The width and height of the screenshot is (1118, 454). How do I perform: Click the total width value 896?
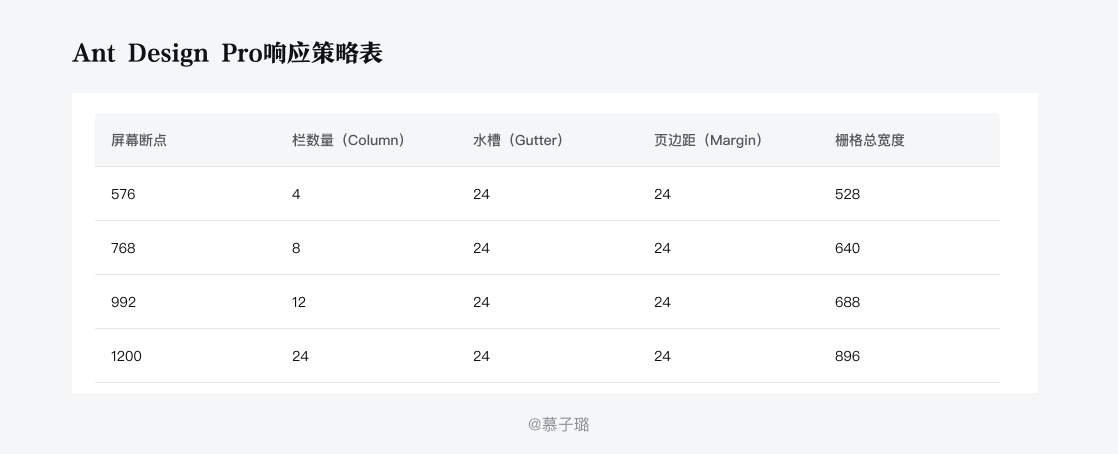point(847,356)
